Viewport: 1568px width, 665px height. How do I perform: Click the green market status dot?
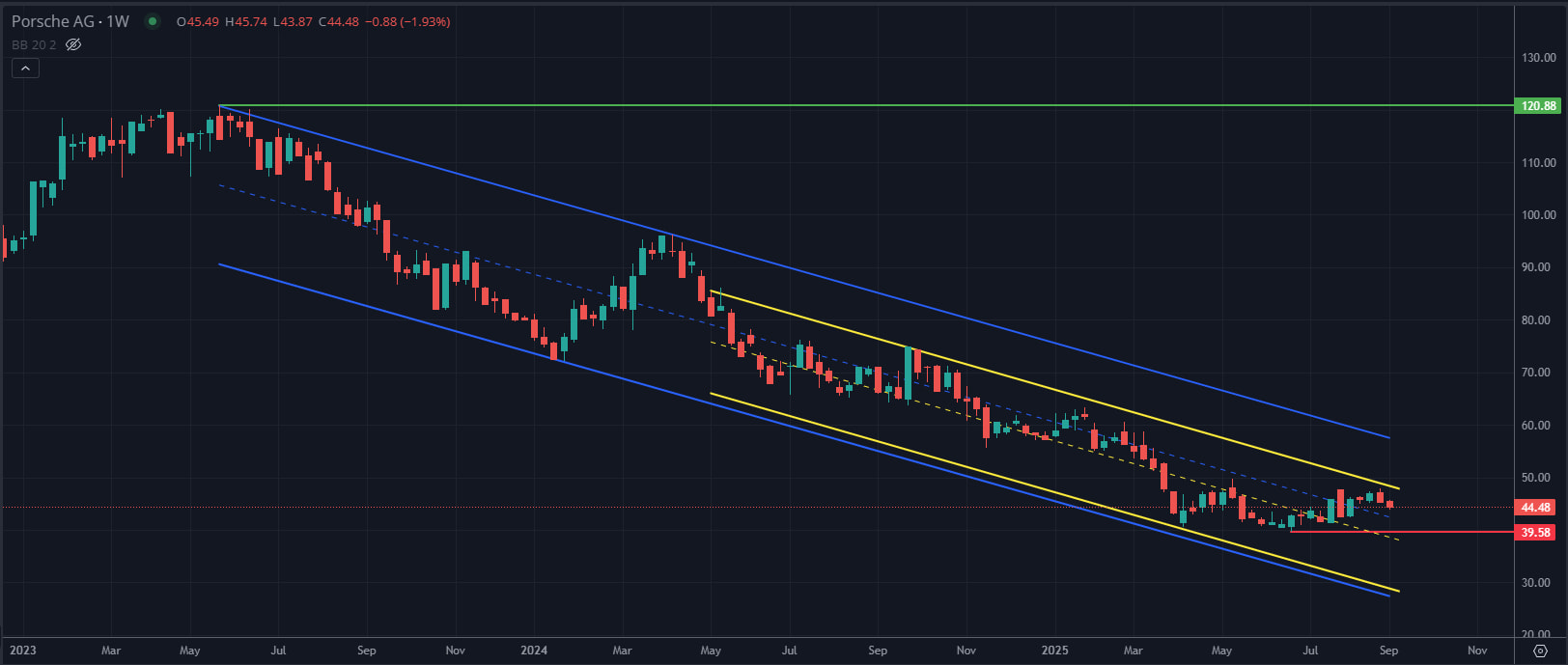(x=153, y=21)
